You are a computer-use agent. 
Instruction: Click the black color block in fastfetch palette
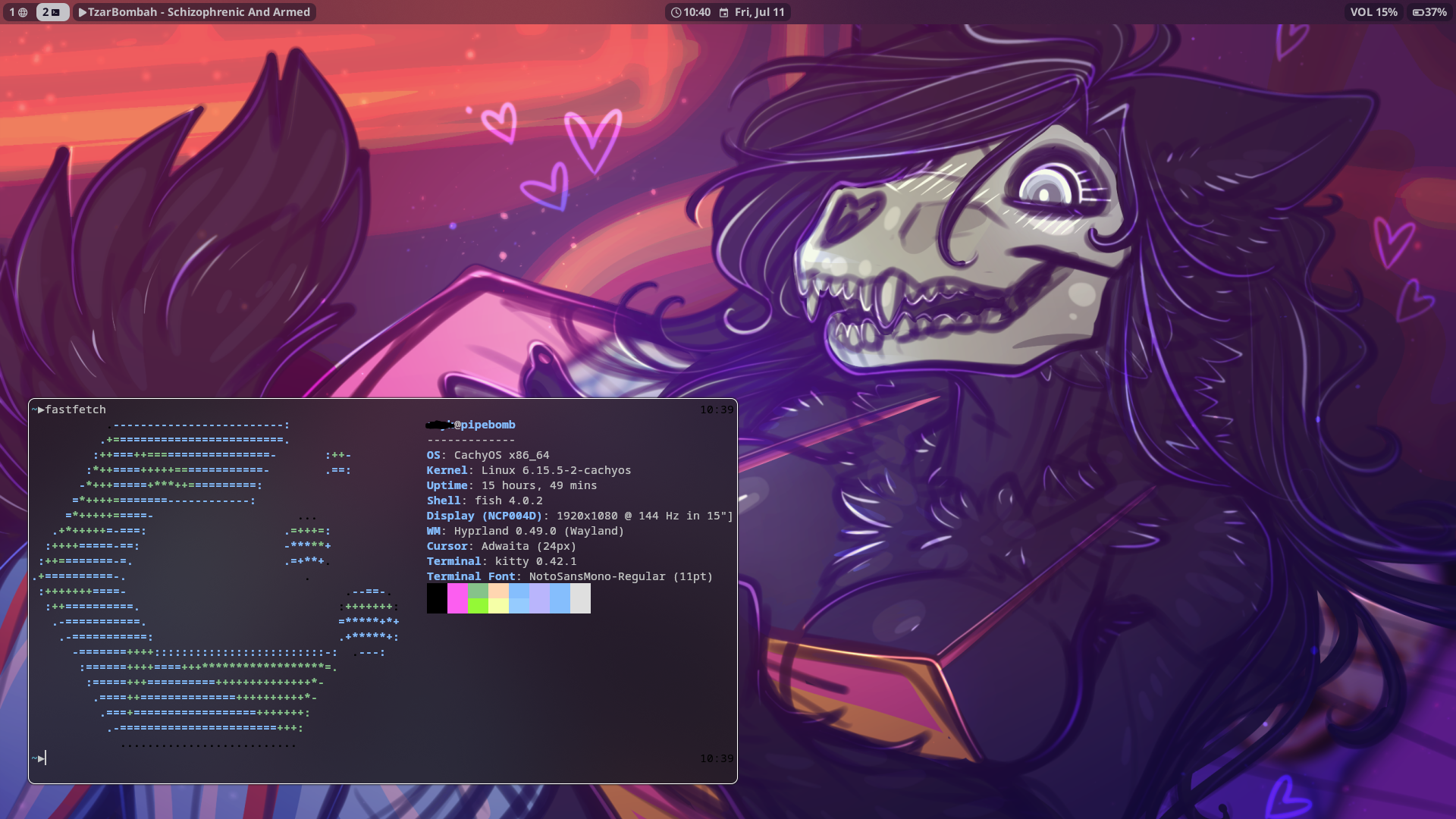pyautogui.click(x=437, y=598)
